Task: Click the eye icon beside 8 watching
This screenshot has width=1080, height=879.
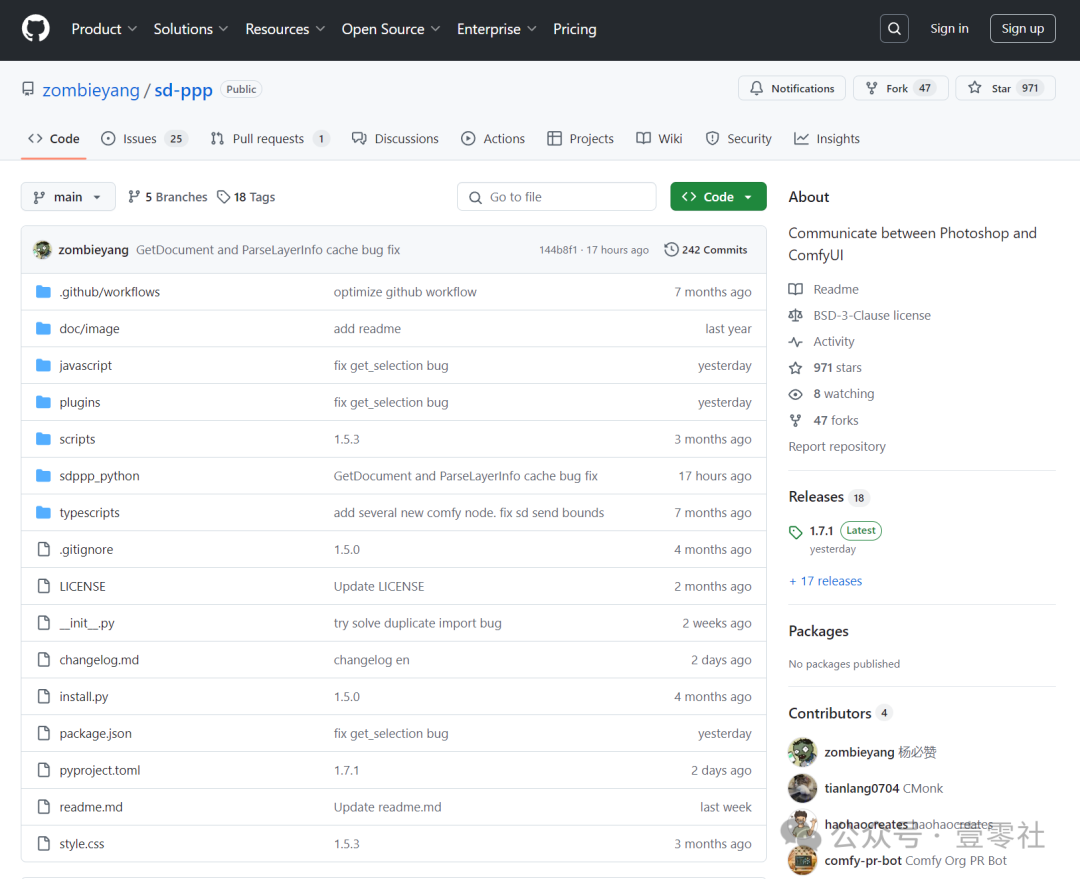Action: [796, 394]
